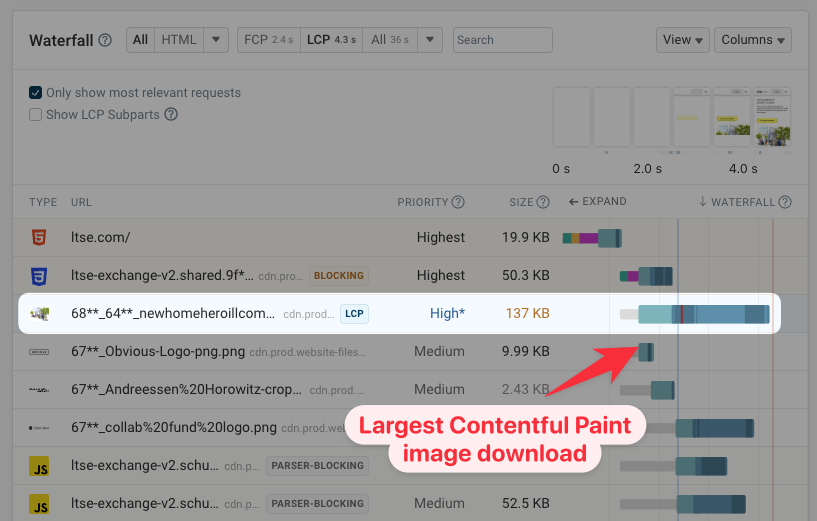
Task: Click the TYPE column header
Action: coord(43,202)
